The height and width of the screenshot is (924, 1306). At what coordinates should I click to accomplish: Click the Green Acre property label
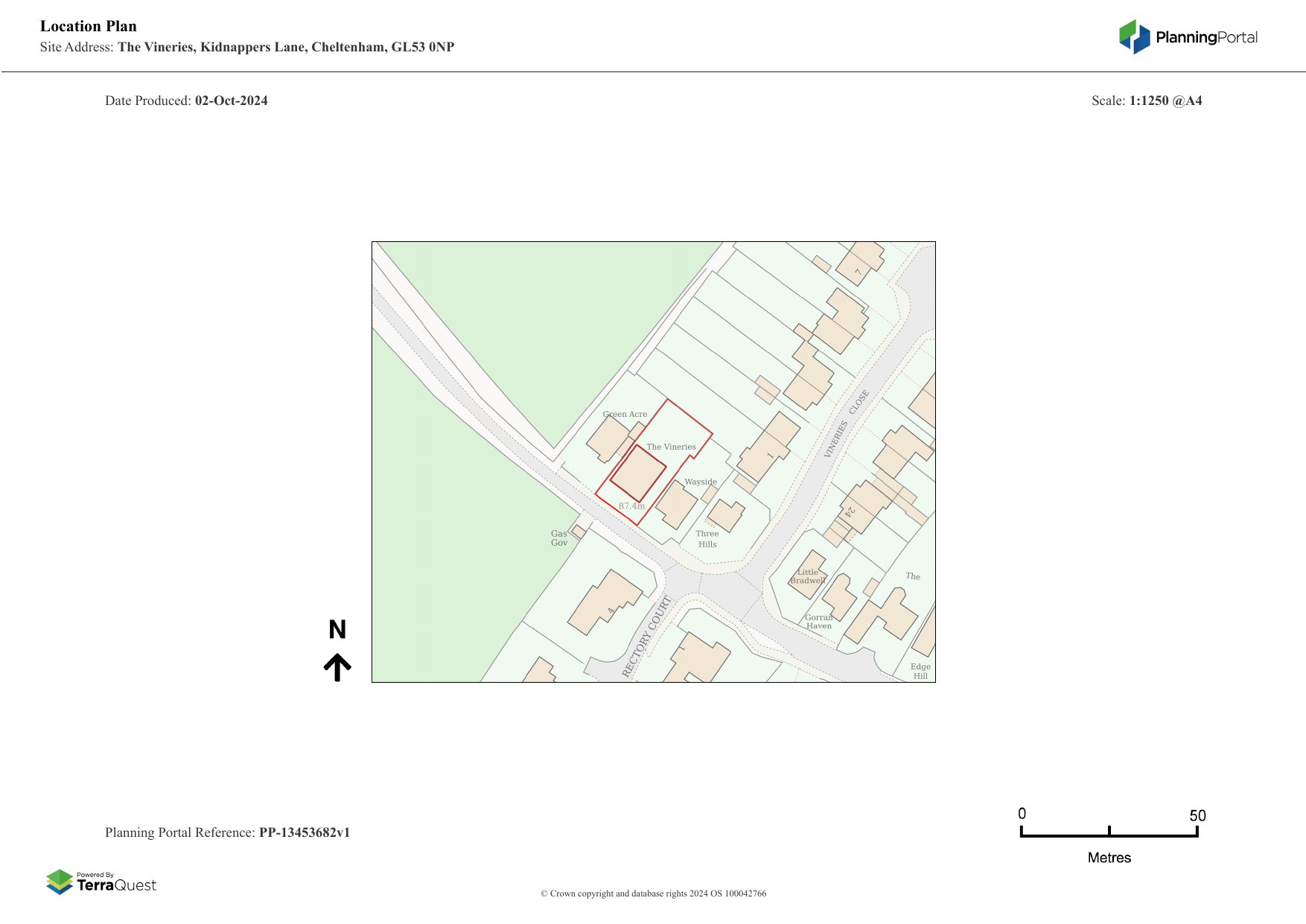coord(625,414)
